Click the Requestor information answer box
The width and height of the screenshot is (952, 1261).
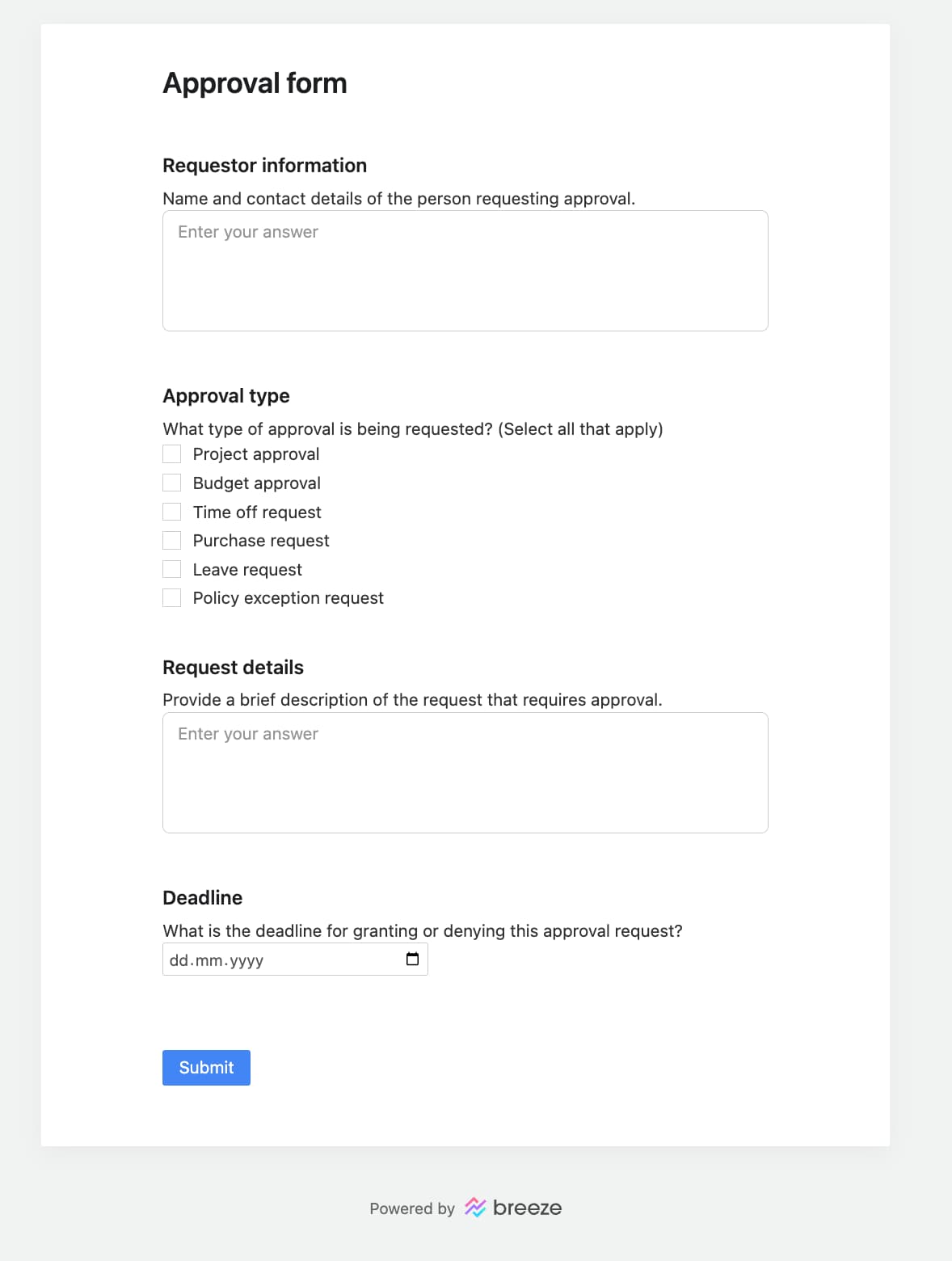tap(465, 269)
